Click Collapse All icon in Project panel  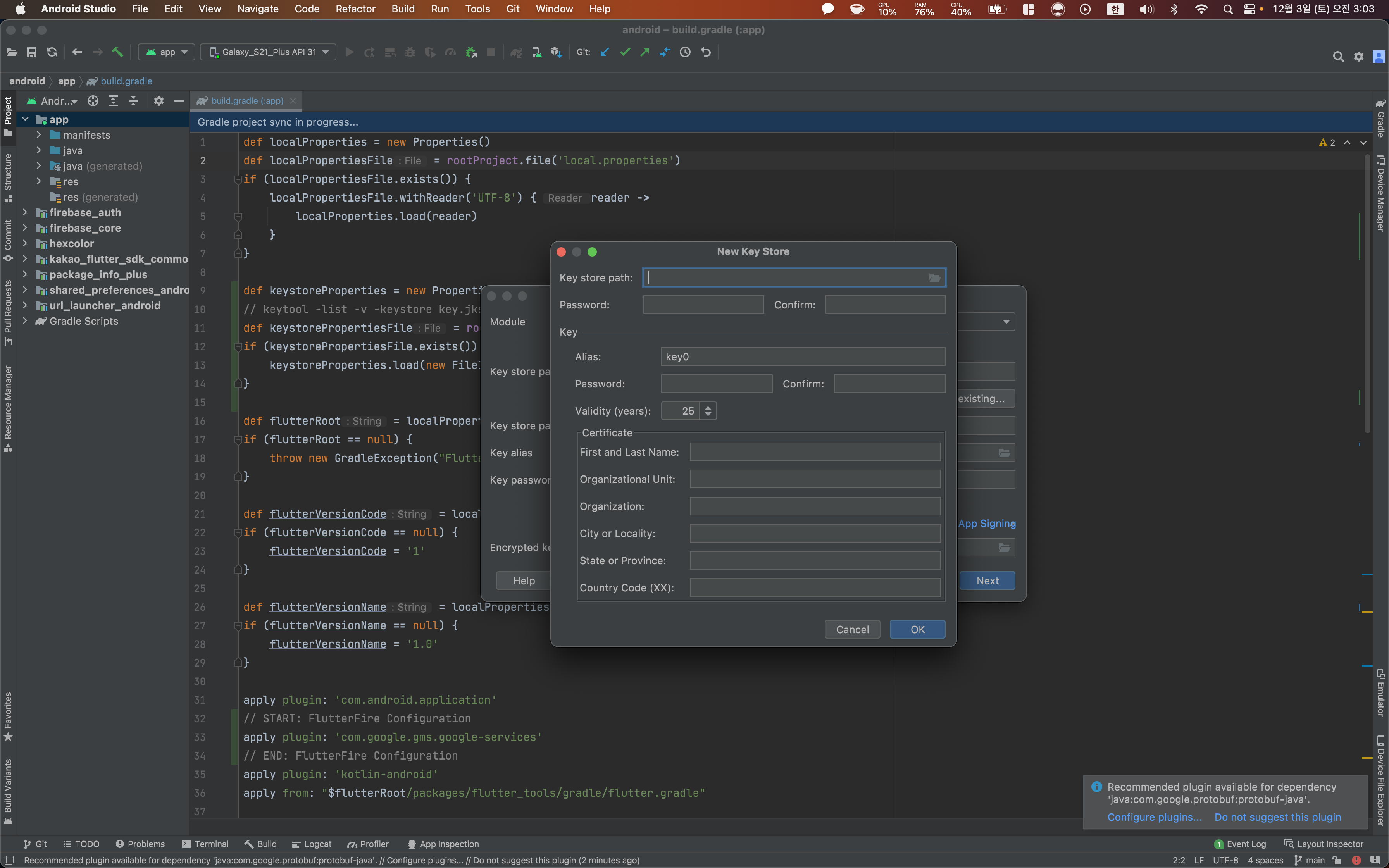click(133, 101)
